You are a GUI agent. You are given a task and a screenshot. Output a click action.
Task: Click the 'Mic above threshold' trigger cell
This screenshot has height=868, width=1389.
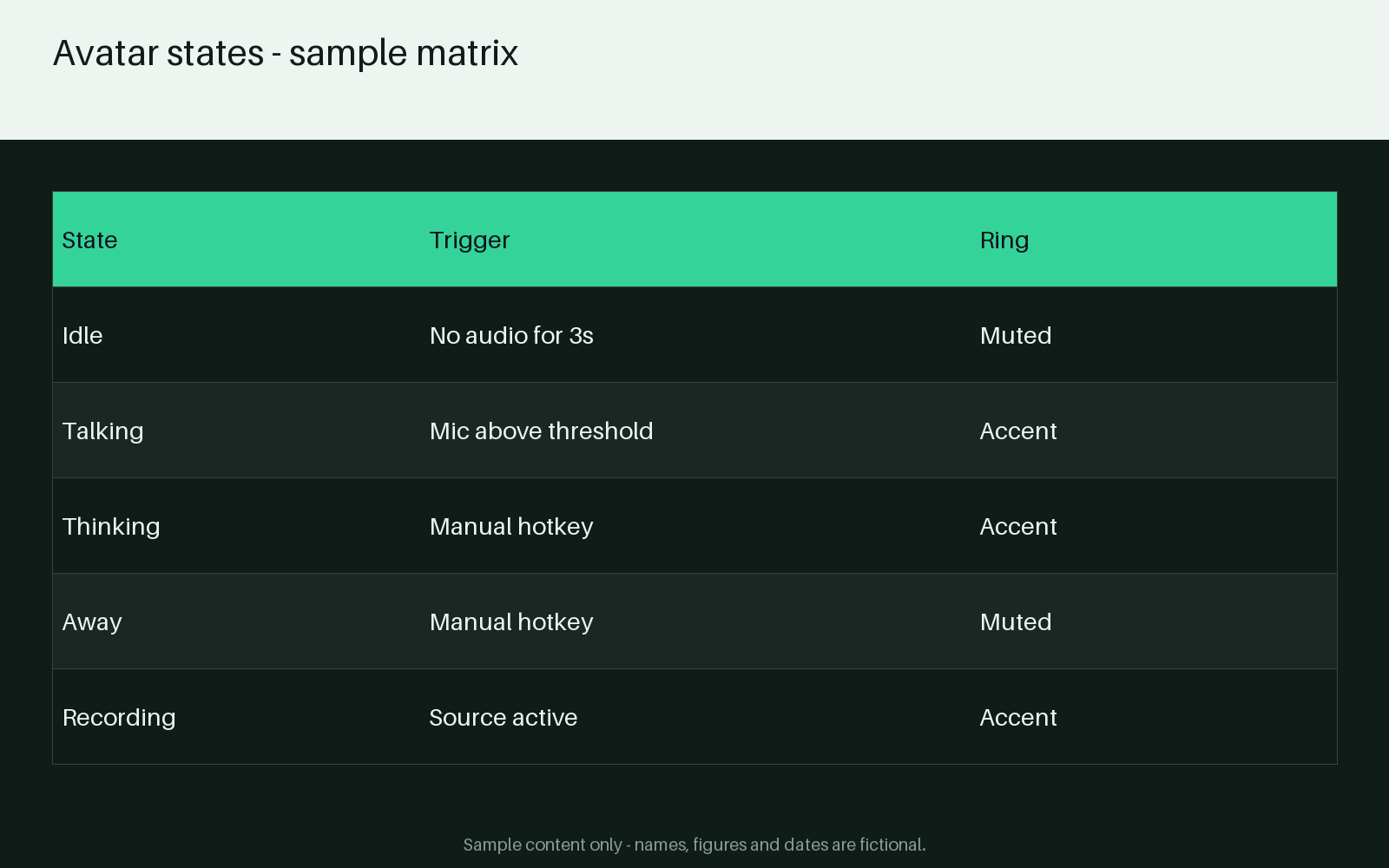click(x=695, y=431)
